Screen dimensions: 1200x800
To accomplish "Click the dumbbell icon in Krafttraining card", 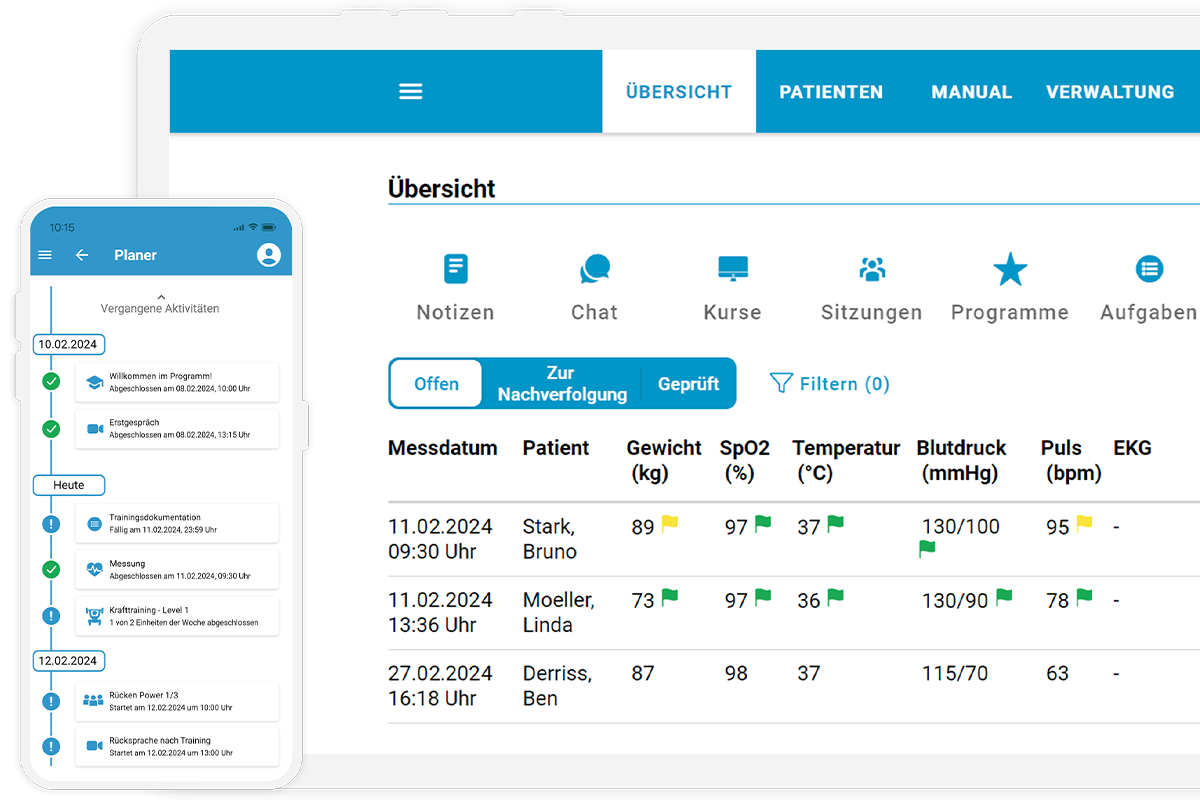I will click(95, 615).
